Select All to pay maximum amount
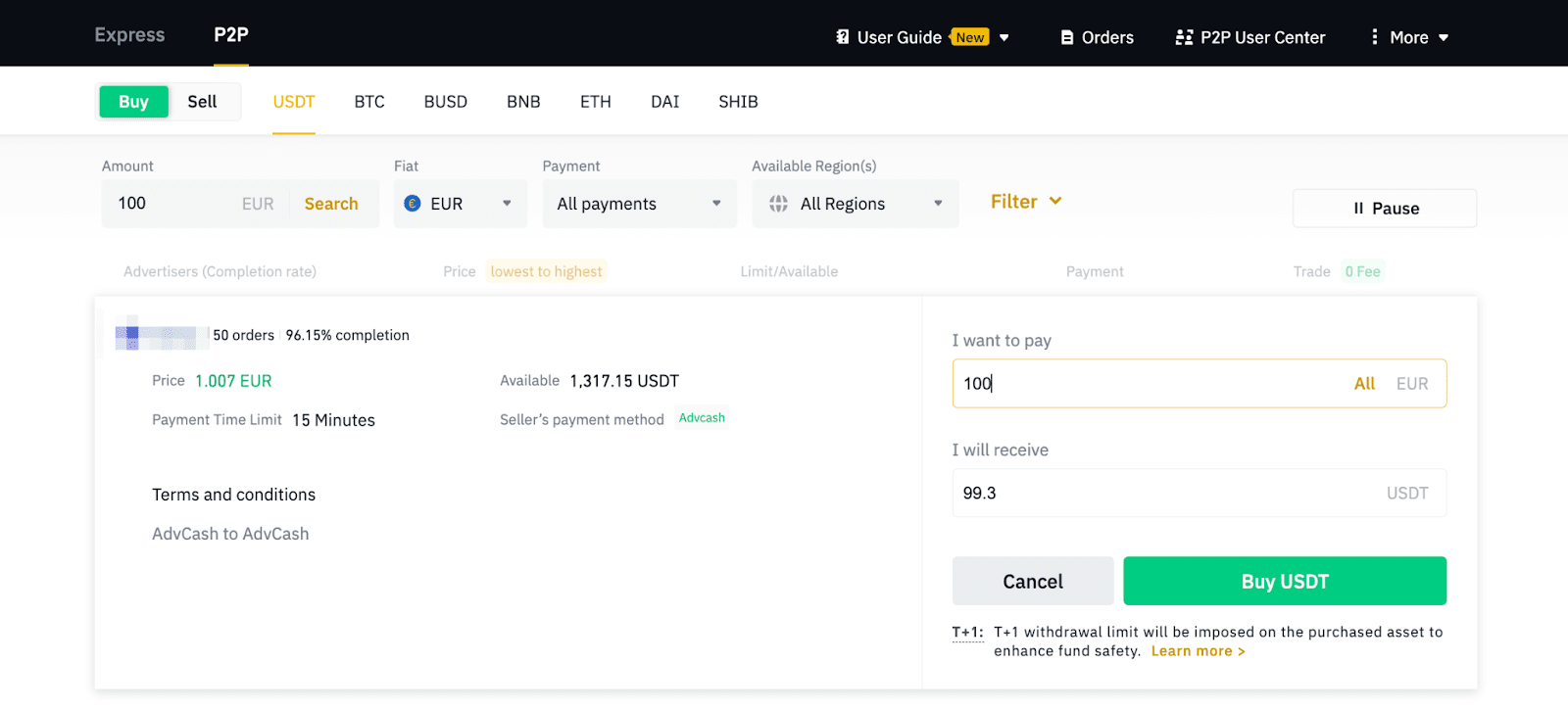1568x711 pixels. [x=1364, y=384]
